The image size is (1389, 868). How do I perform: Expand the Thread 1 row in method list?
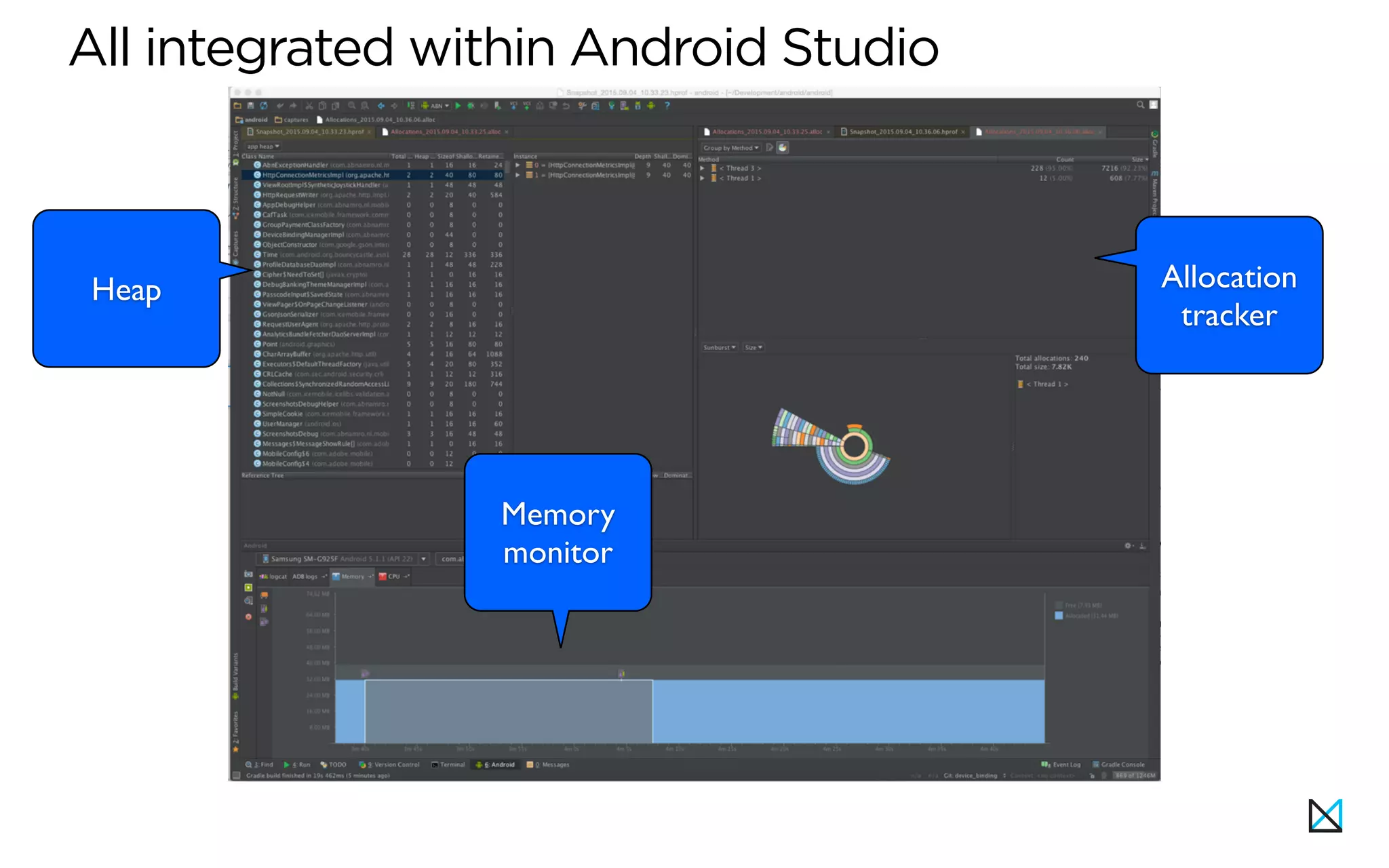pos(703,178)
